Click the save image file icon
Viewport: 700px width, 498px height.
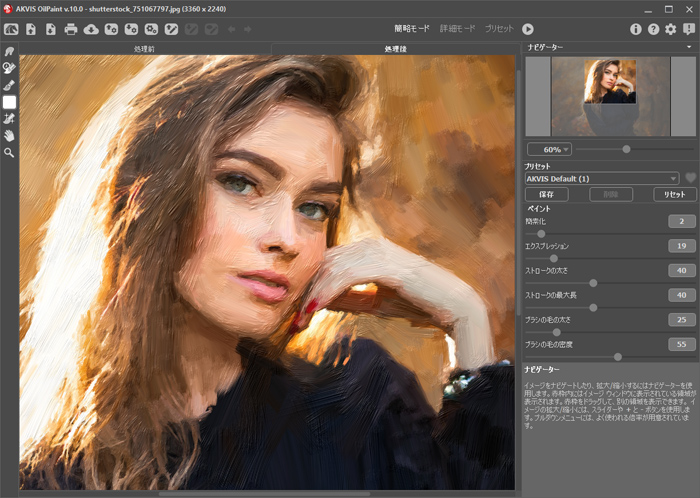51,29
